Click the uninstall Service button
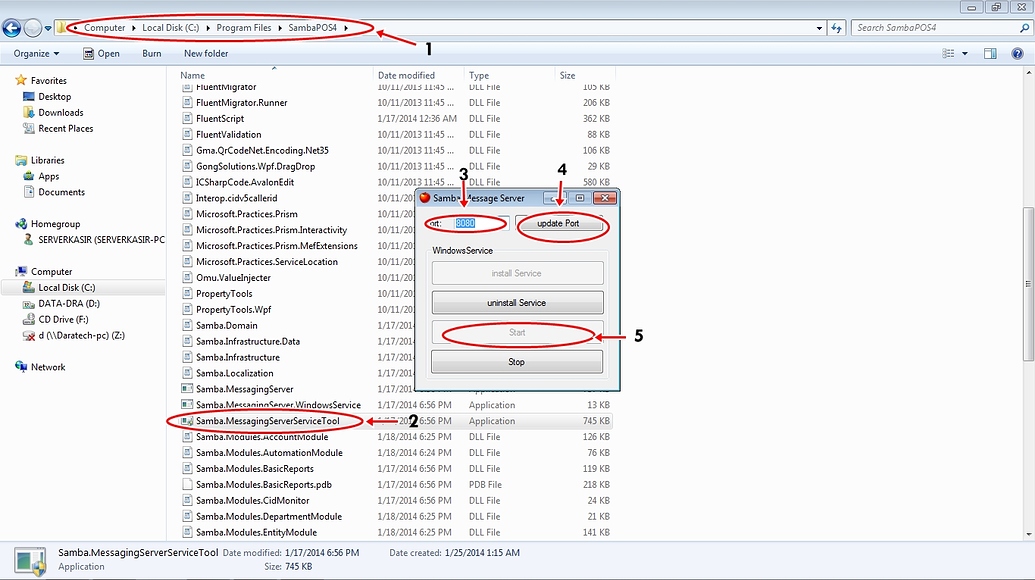 tap(516, 302)
